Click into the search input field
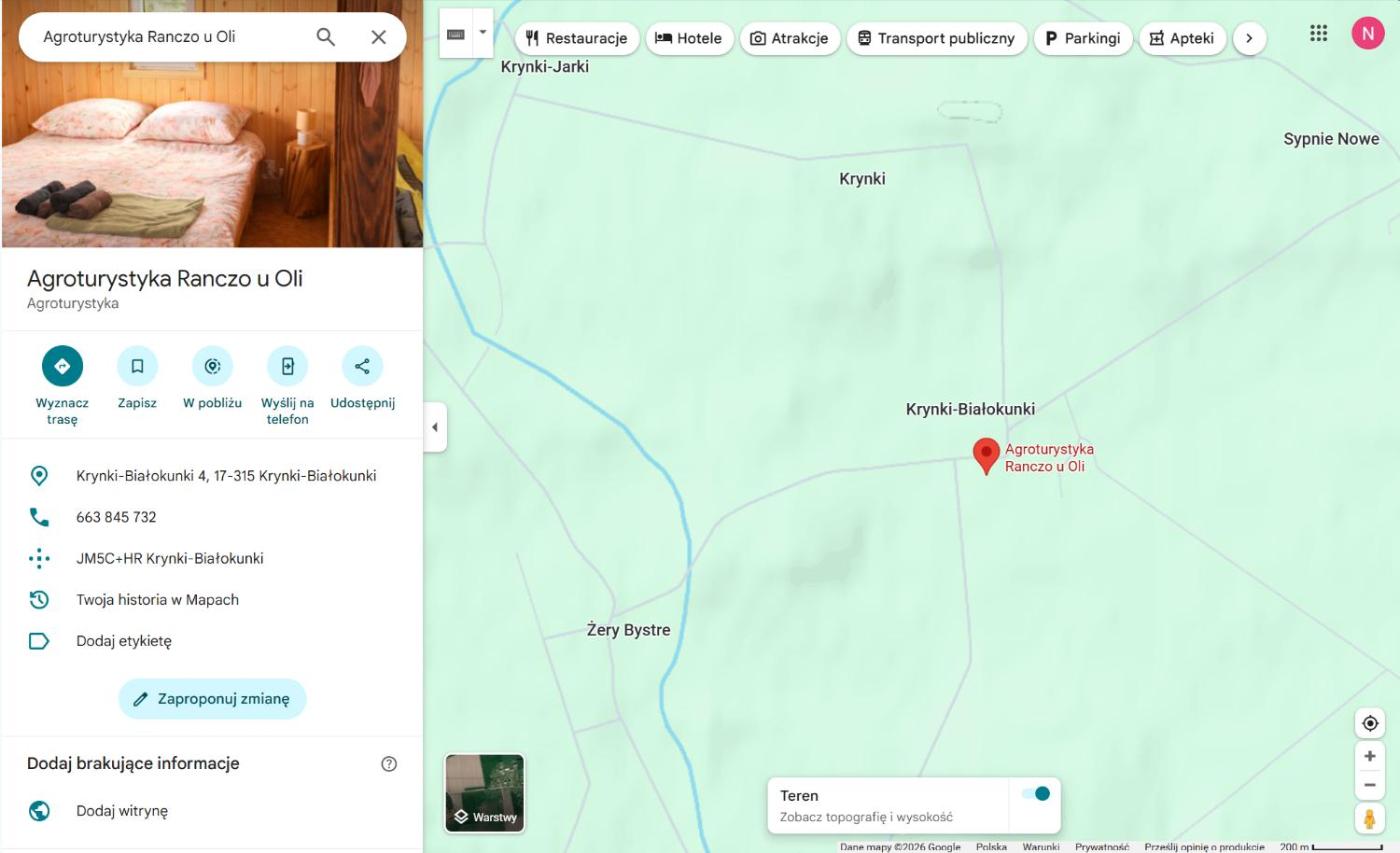The image size is (1400, 853). coord(170,37)
